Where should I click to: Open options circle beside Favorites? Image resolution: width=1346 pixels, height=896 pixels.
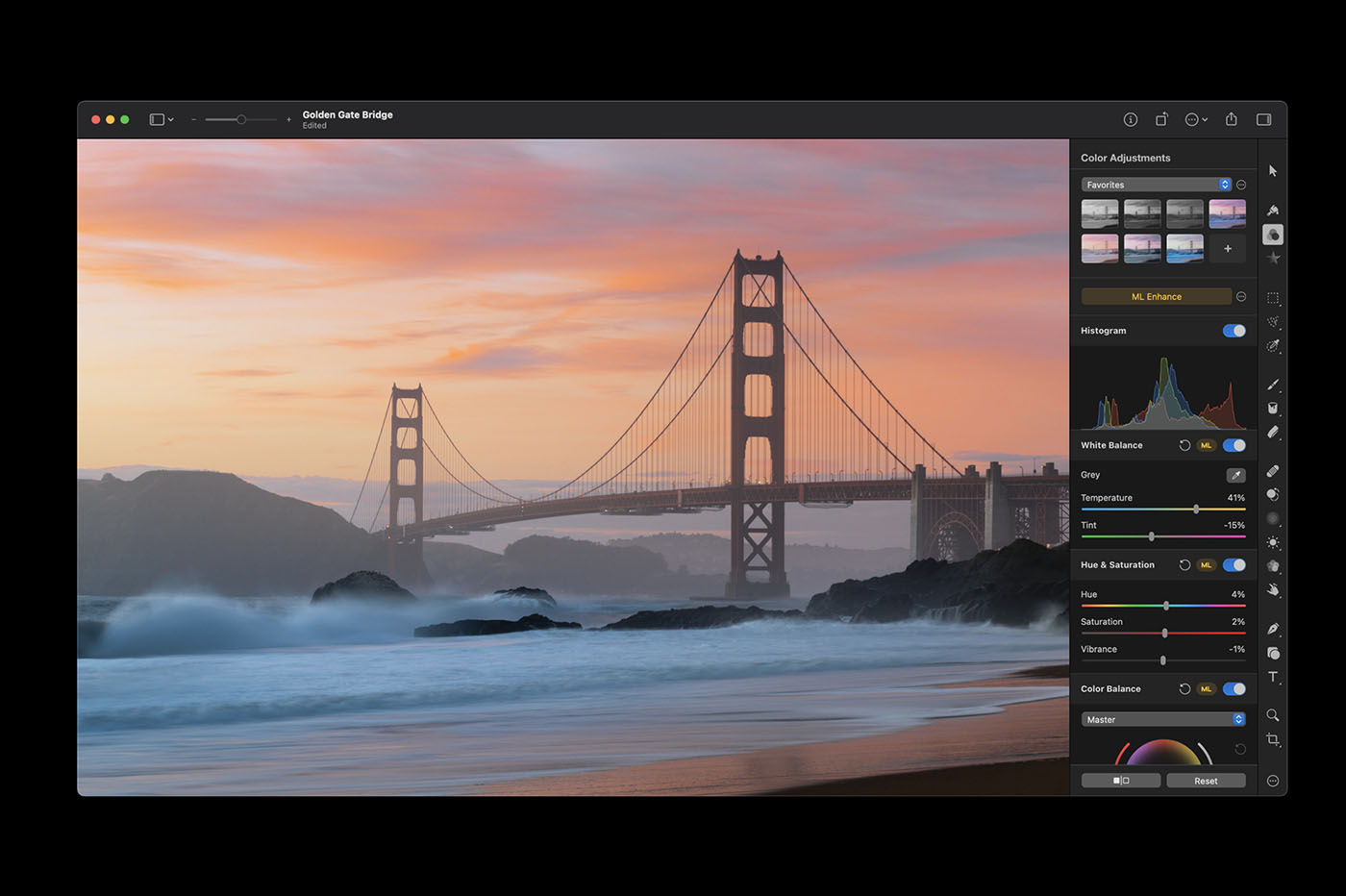coord(1241,185)
